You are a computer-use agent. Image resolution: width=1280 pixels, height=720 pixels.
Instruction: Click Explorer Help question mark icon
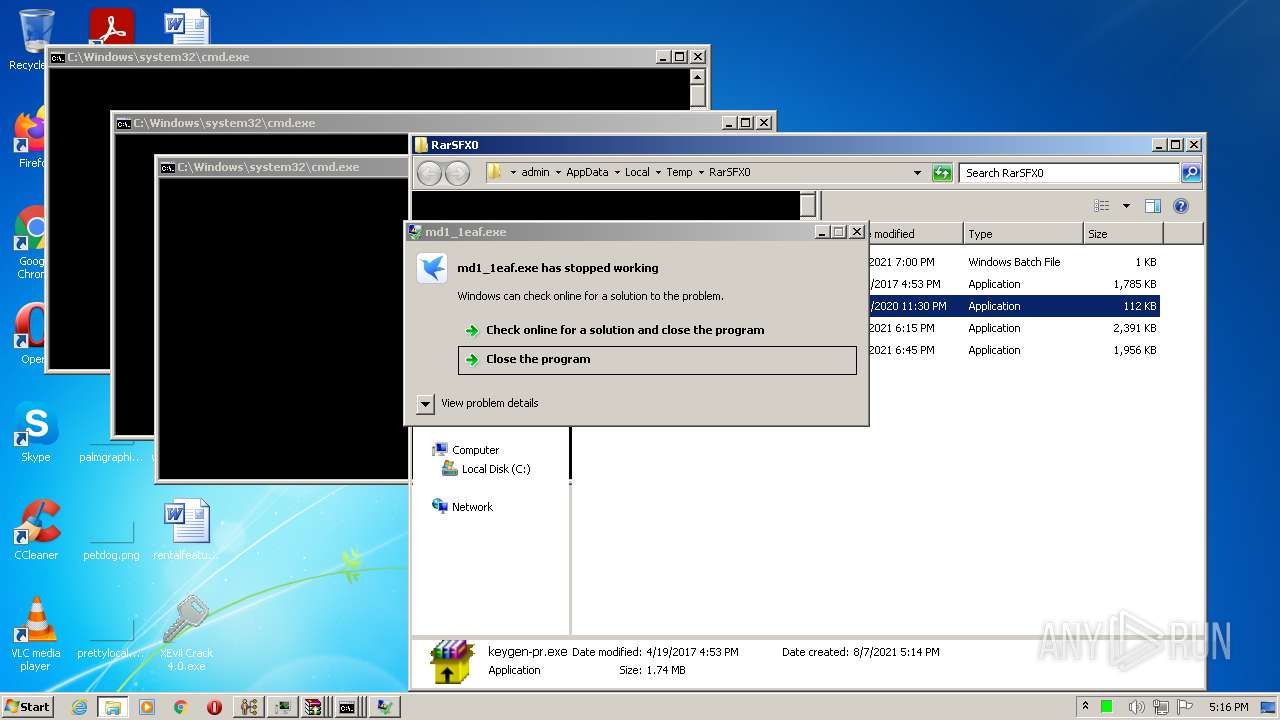pyautogui.click(x=1180, y=206)
